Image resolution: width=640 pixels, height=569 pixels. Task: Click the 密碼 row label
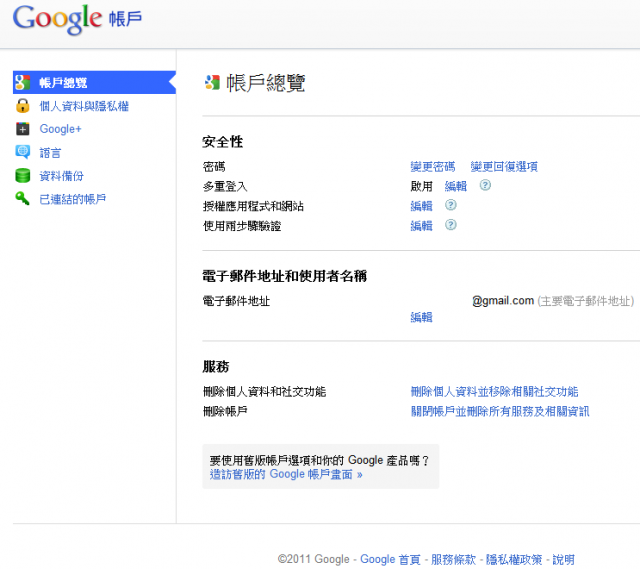point(214,167)
